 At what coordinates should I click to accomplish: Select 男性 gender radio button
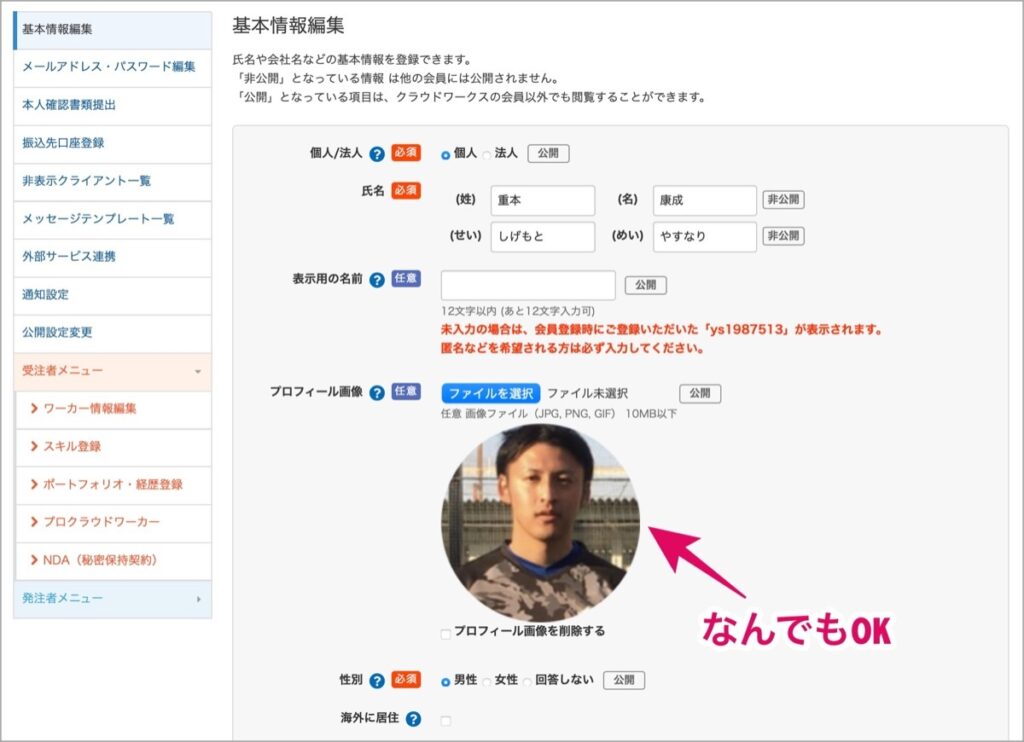coord(445,682)
